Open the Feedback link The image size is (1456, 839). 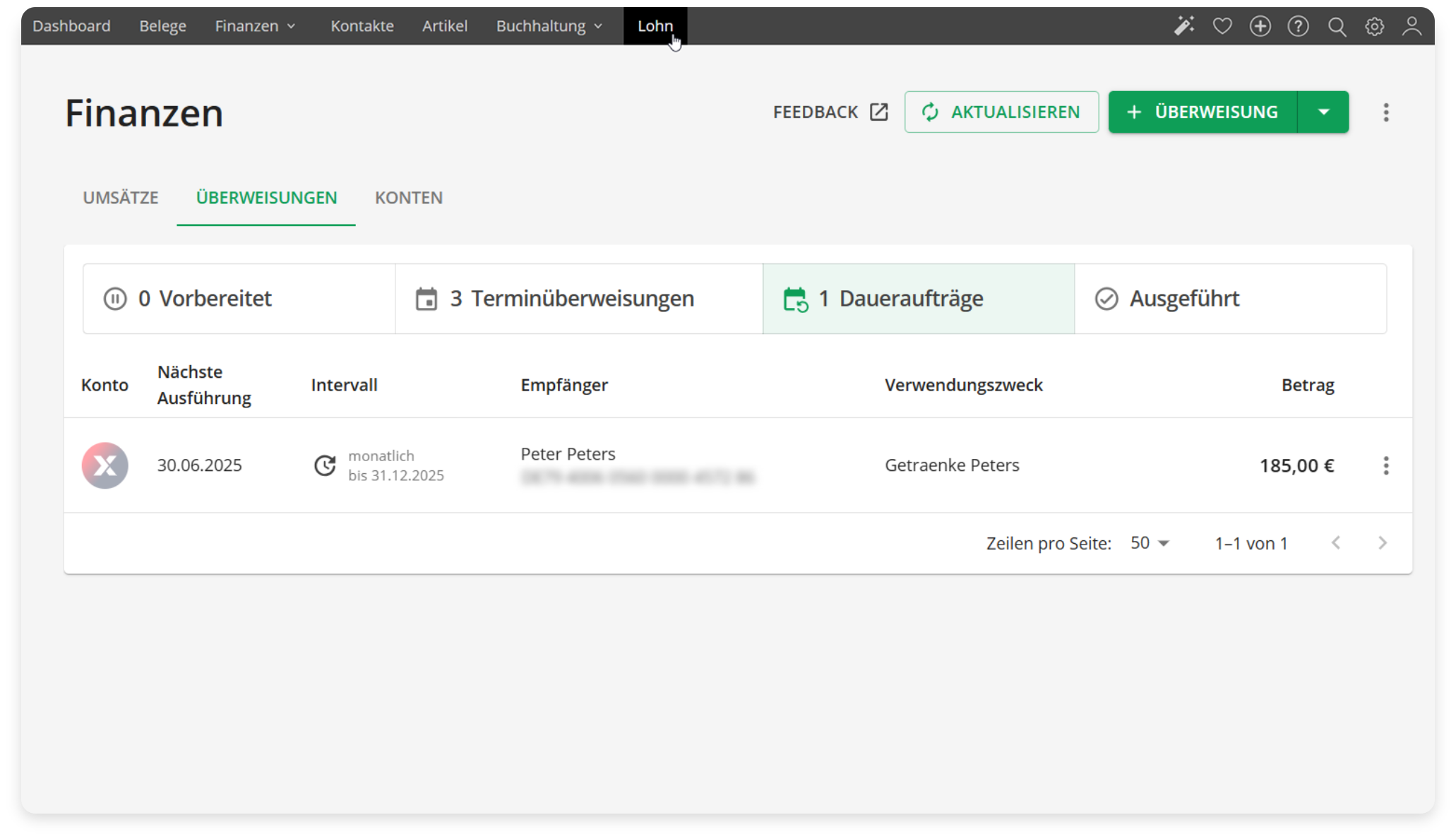tap(830, 112)
